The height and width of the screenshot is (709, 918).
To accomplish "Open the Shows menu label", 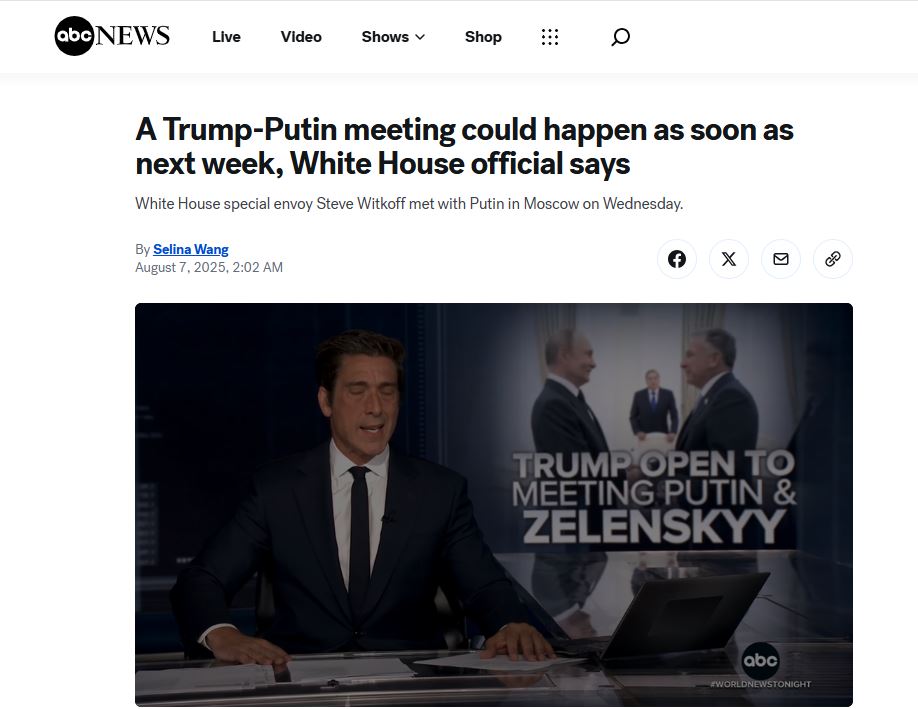I will [x=385, y=37].
